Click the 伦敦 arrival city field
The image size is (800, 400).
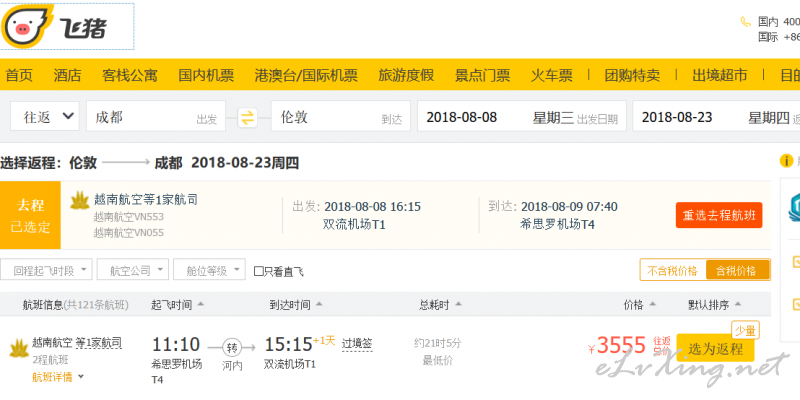pyautogui.click(x=341, y=117)
